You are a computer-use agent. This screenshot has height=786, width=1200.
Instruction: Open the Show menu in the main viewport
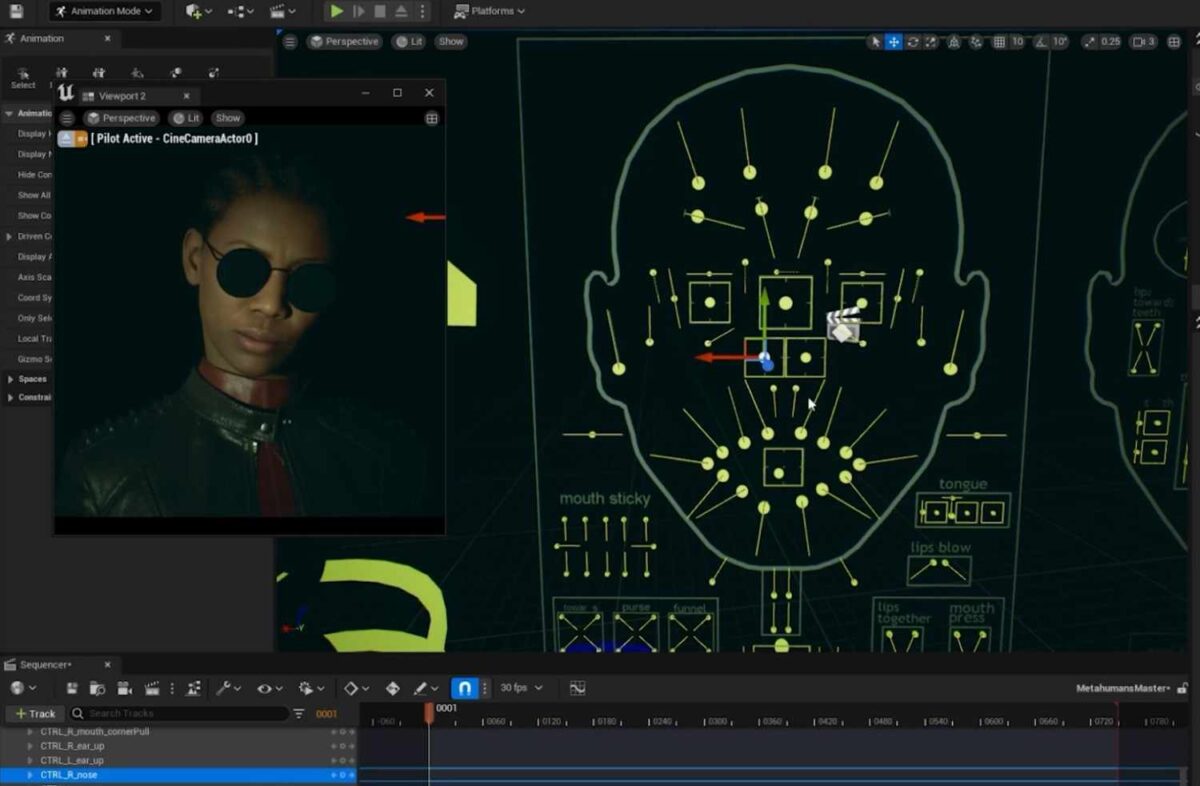[x=450, y=41]
